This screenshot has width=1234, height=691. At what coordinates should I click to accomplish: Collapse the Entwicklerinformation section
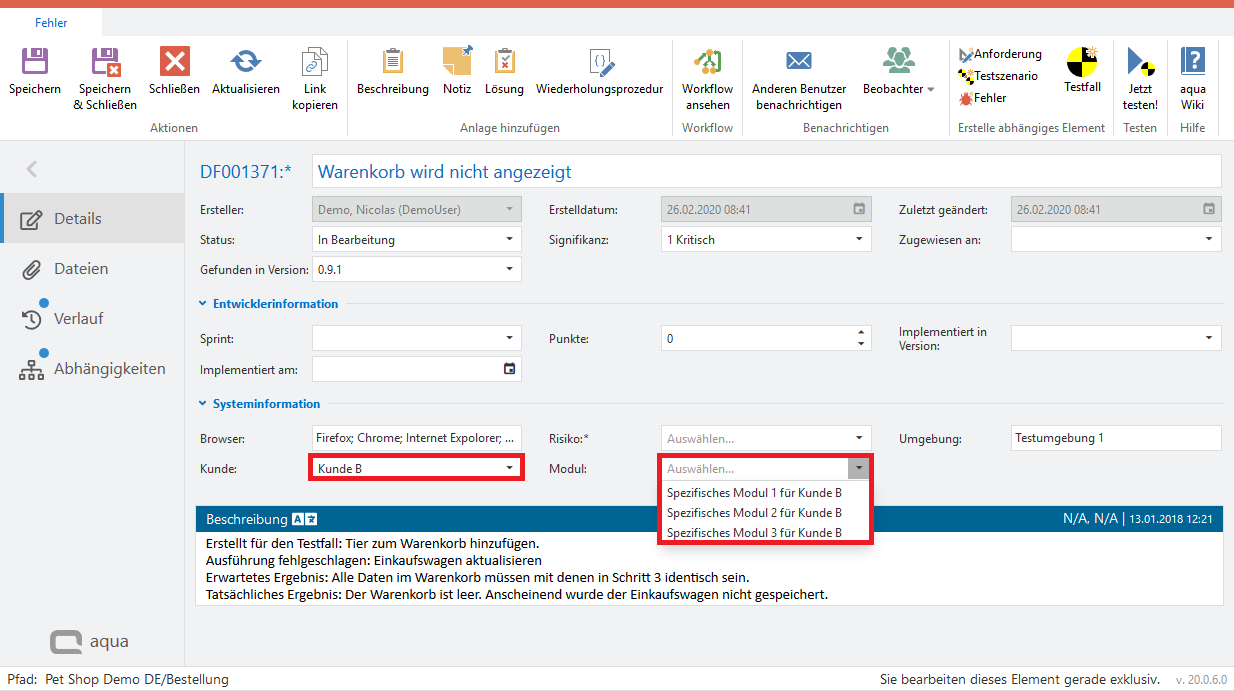click(203, 304)
